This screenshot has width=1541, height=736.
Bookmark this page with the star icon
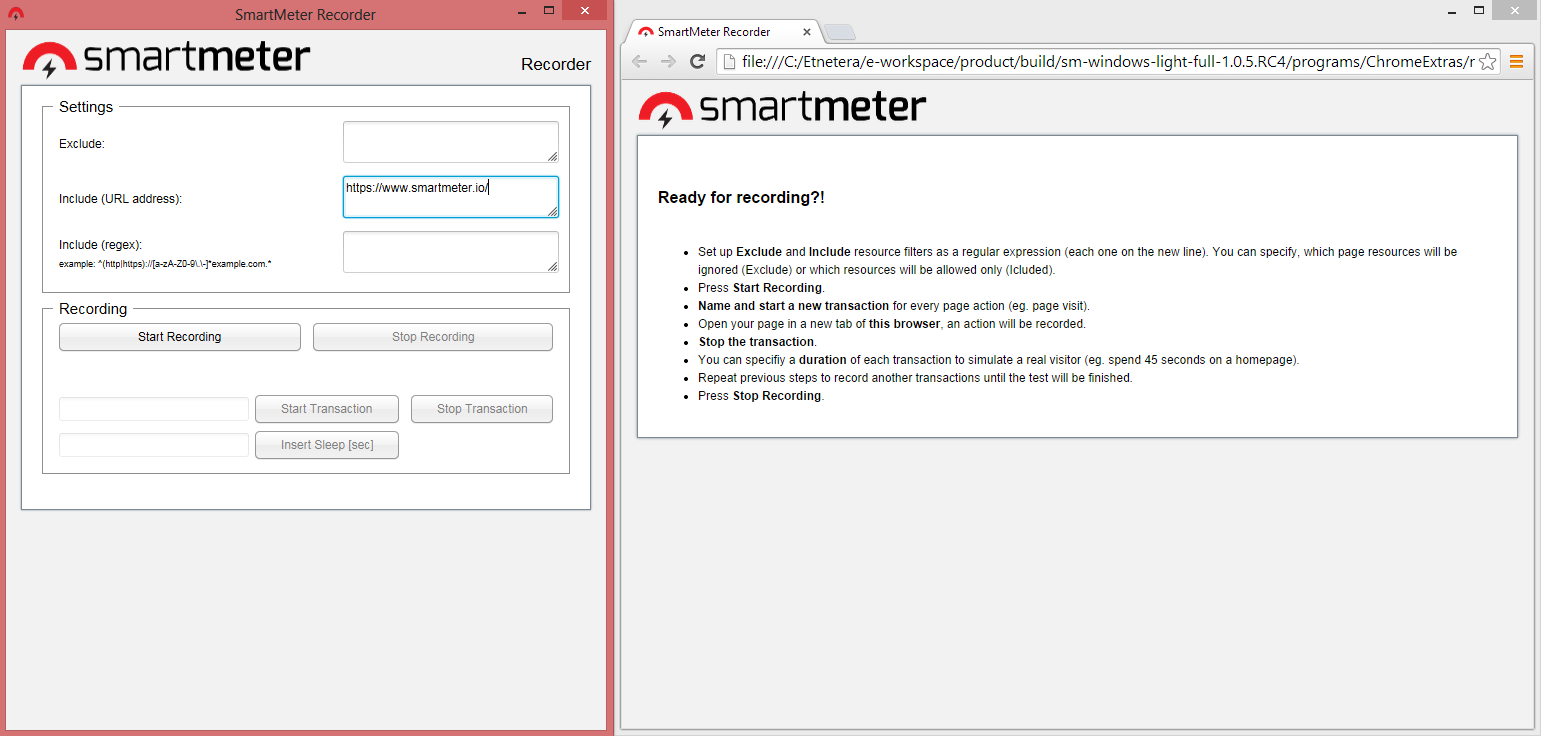pos(1487,62)
